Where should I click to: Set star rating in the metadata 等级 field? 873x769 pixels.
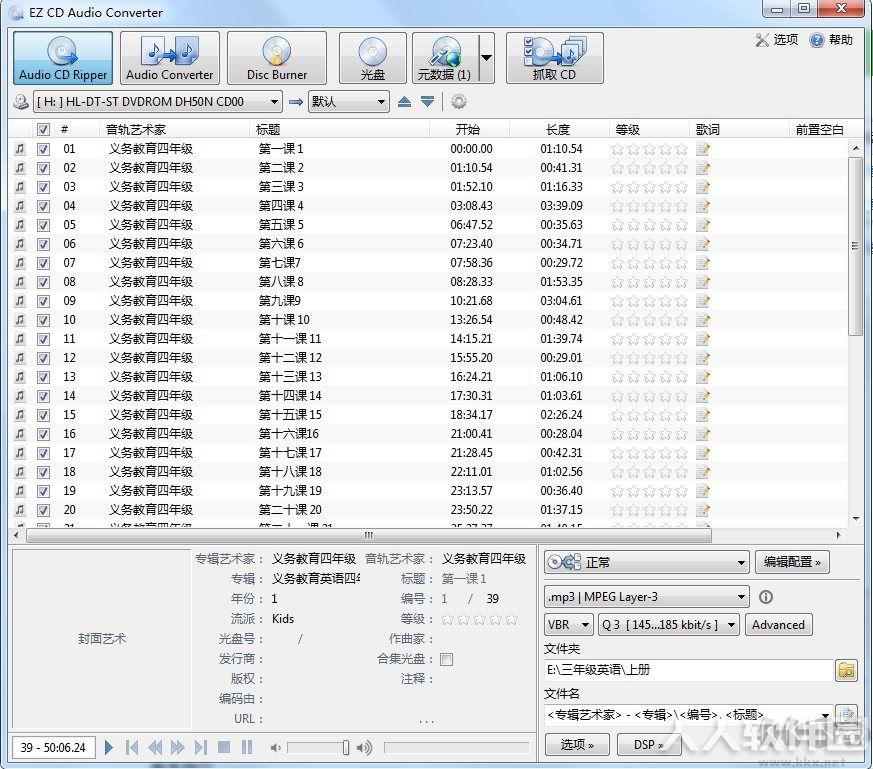(479, 619)
